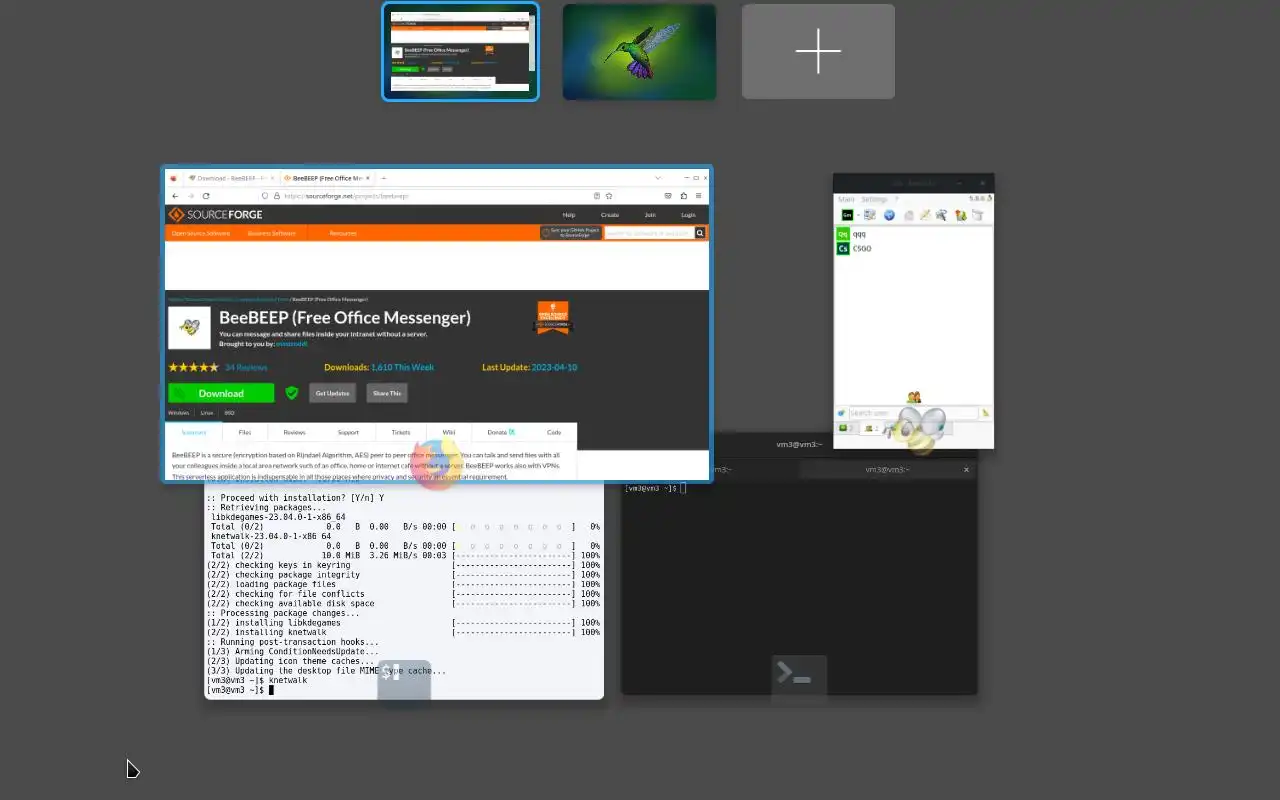The height and width of the screenshot is (800, 1280).
Task: Expand the Resources menu on SourceForge
Action: pos(343,233)
